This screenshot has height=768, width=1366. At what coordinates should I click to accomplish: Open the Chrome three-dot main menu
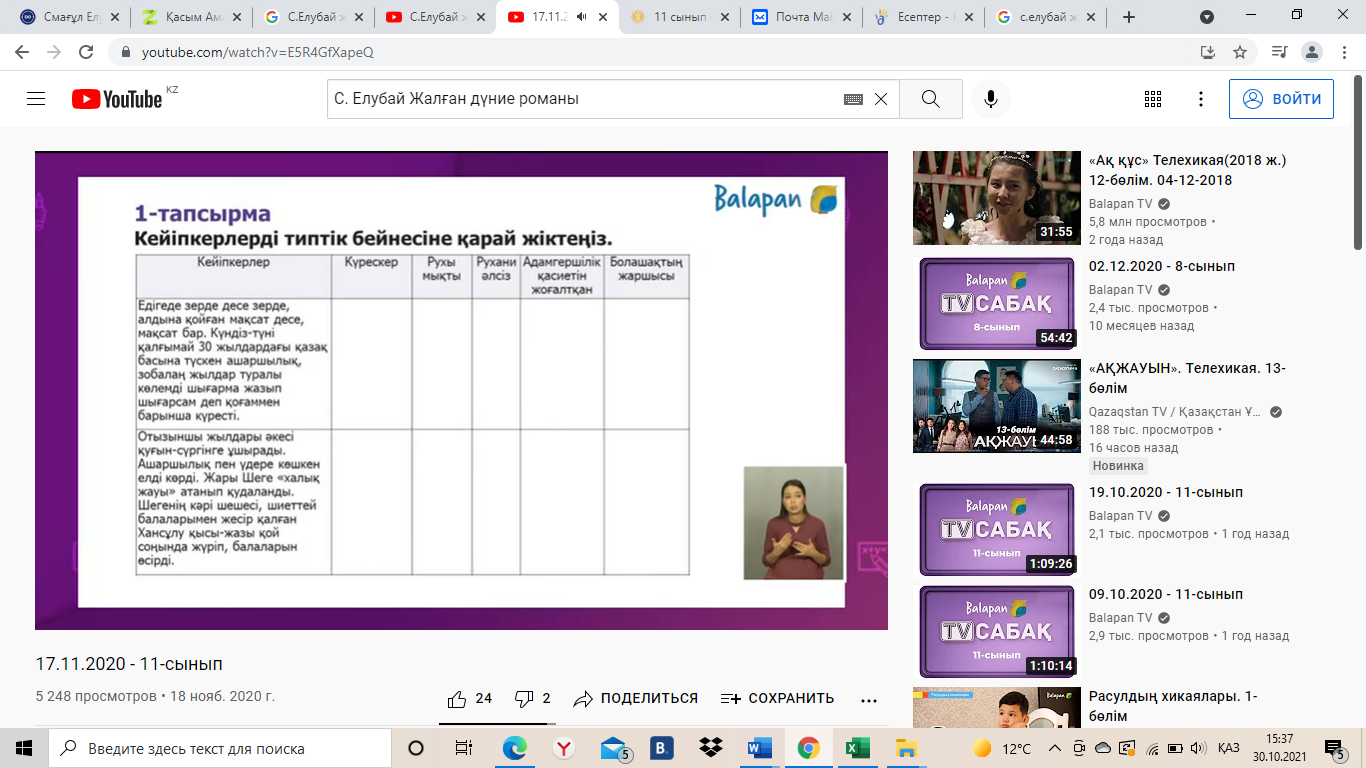[1344, 52]
